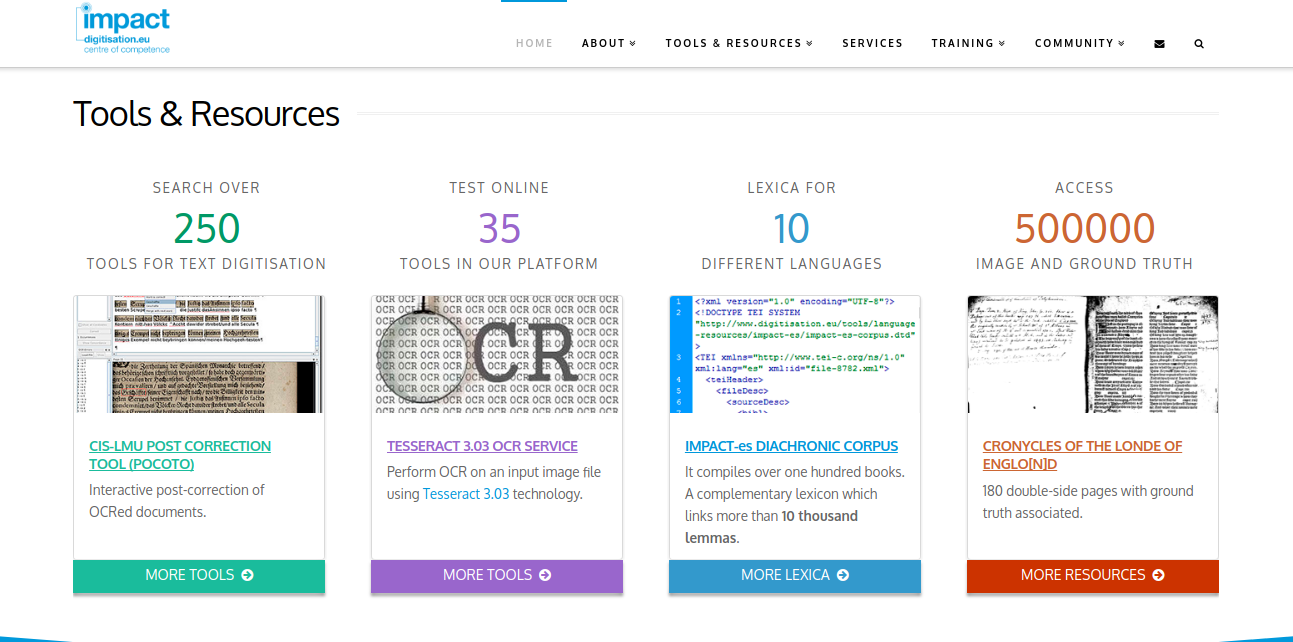Click the OCR magnifying glass thumbnail

click(497, 354)
